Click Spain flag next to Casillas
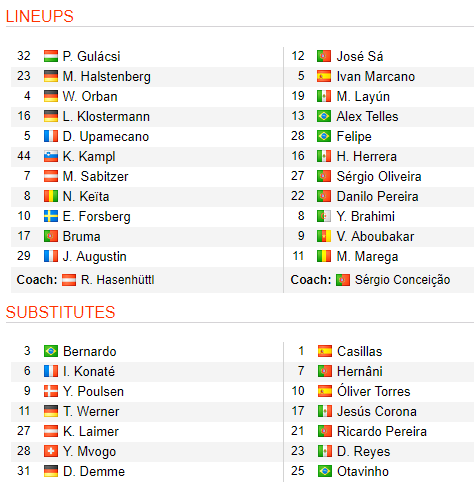Viewport: 474px width, 486px height. coord(325,351)
